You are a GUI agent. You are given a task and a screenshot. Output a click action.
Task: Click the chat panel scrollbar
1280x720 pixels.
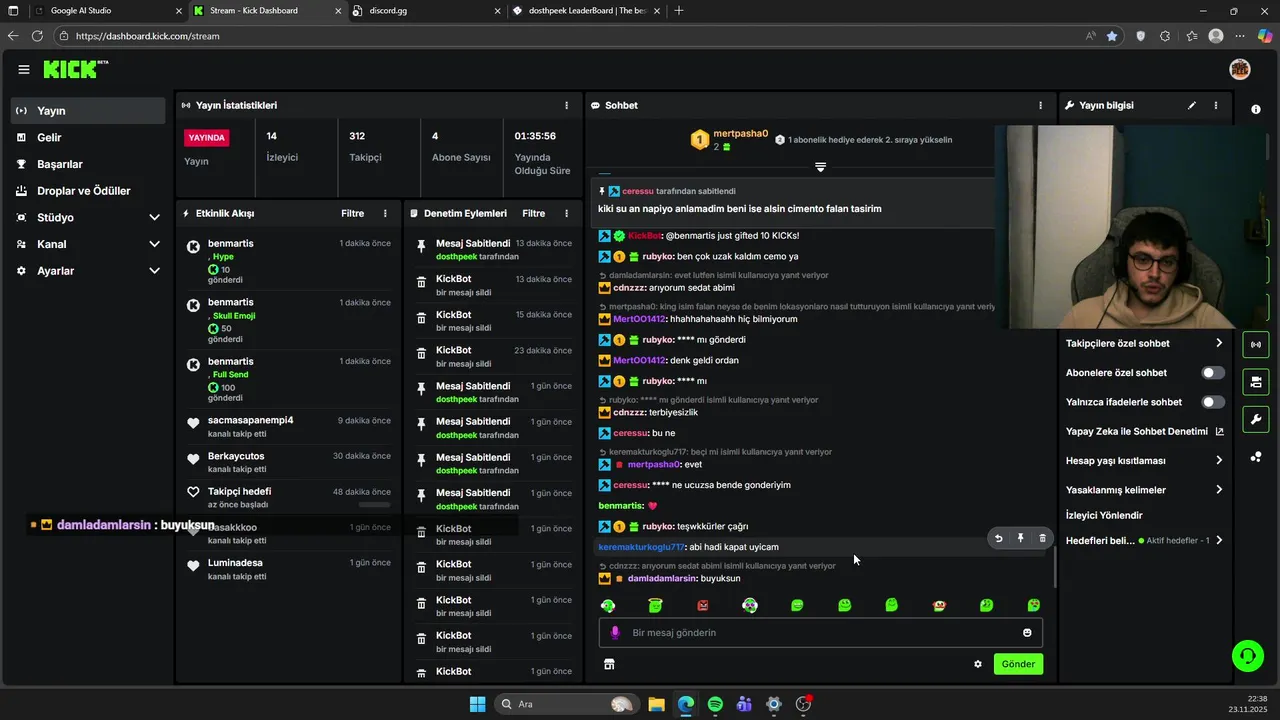coord(1055,568)
